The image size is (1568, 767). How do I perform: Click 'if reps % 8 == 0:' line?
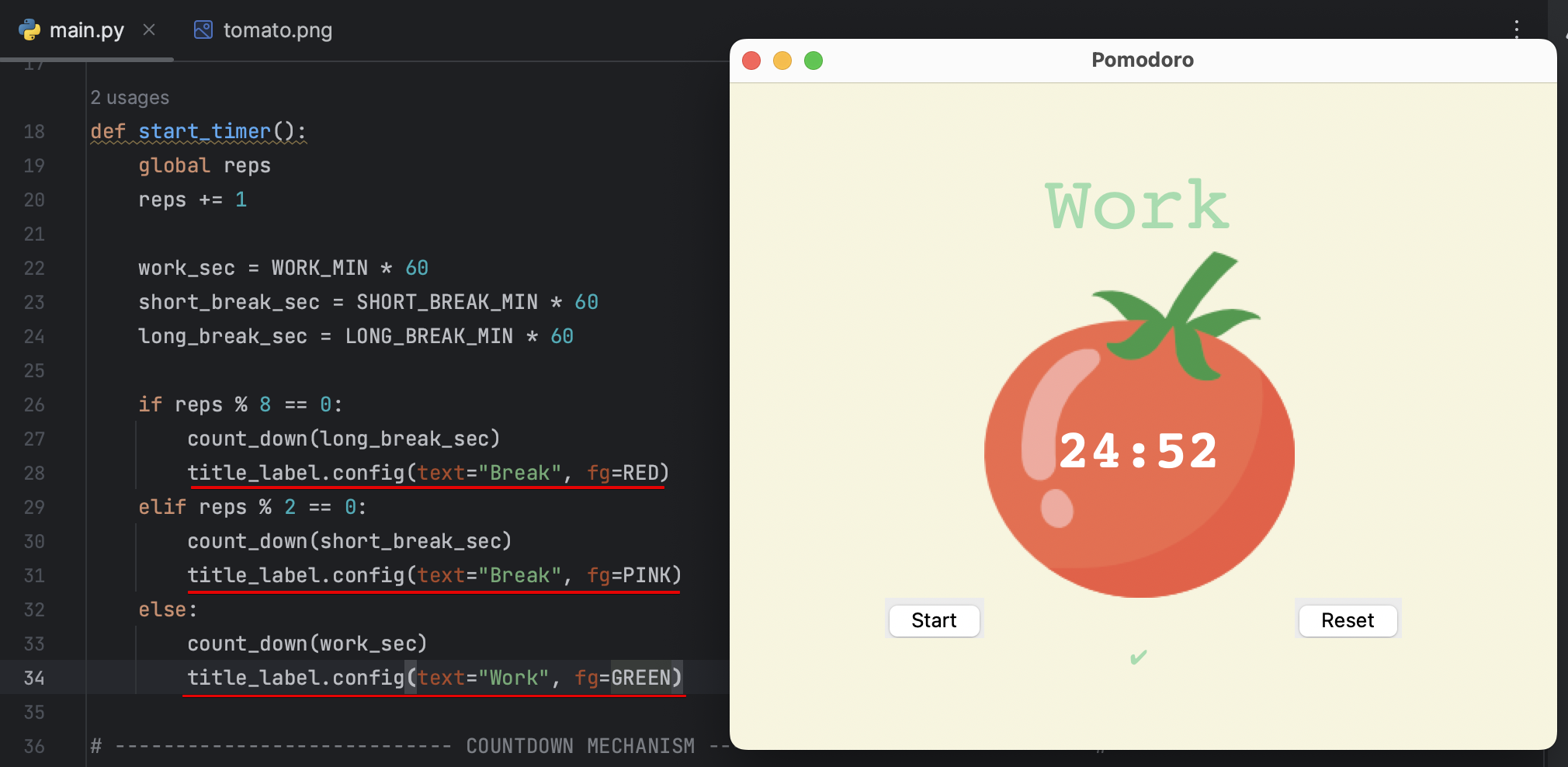[240, 405]
